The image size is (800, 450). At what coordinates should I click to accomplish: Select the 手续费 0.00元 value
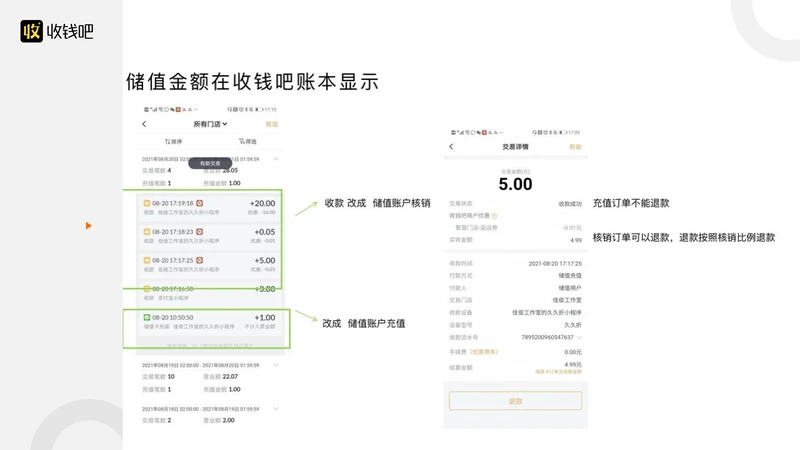pos(573,352)
